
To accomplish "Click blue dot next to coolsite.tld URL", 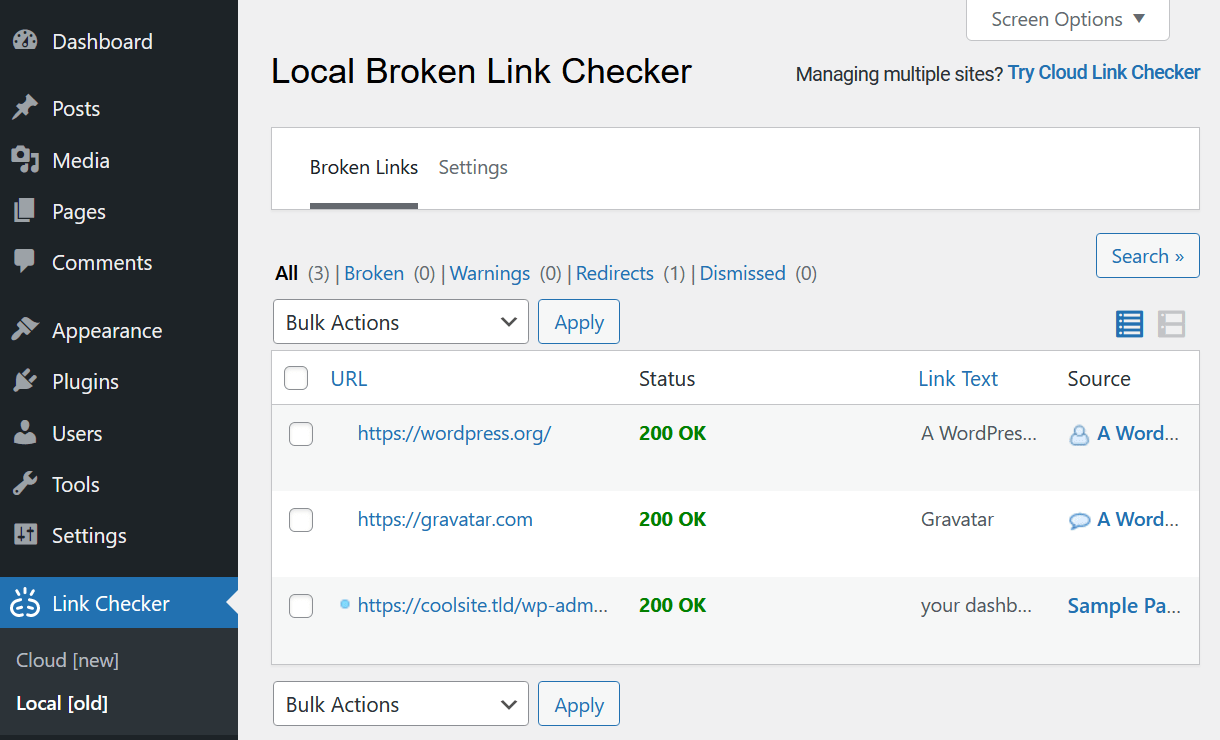I will click(345, 604).
